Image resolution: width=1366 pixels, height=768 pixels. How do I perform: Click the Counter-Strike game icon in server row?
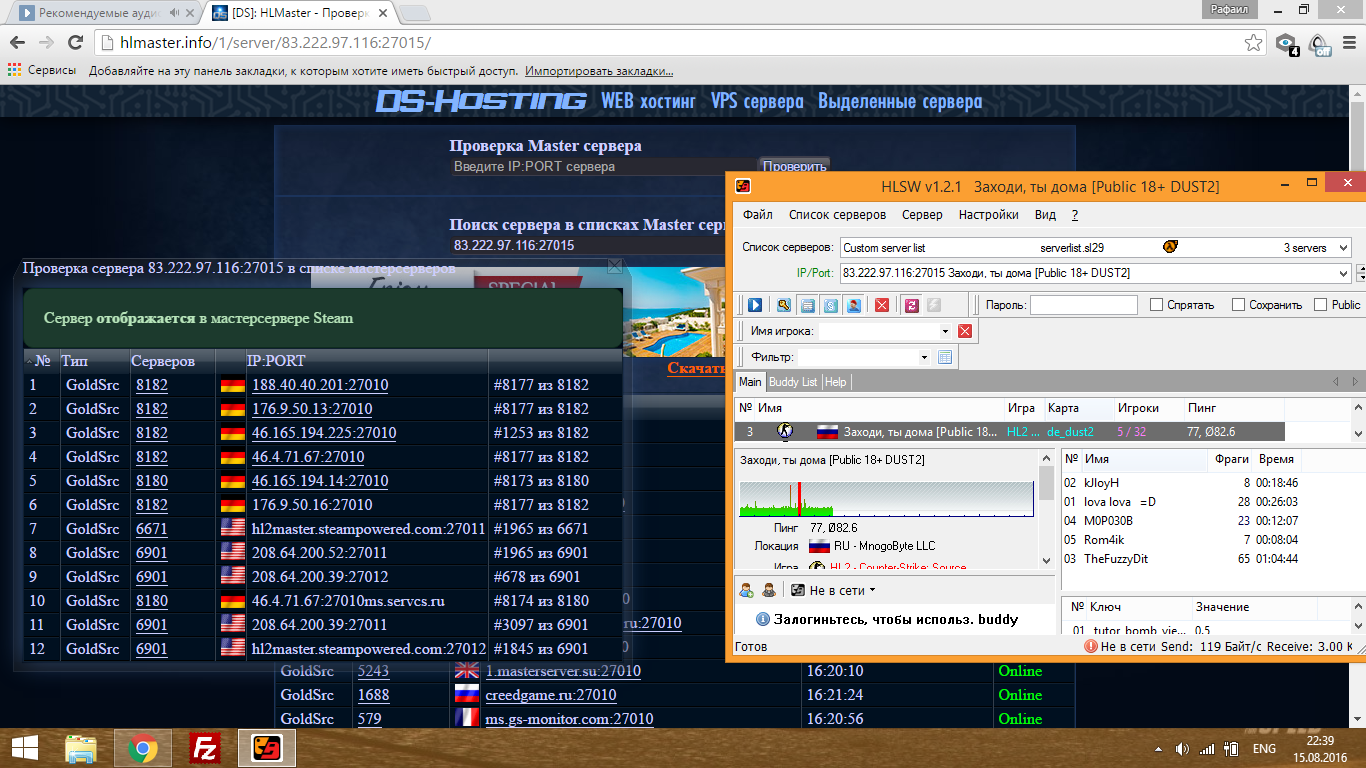tap(785, 432)
